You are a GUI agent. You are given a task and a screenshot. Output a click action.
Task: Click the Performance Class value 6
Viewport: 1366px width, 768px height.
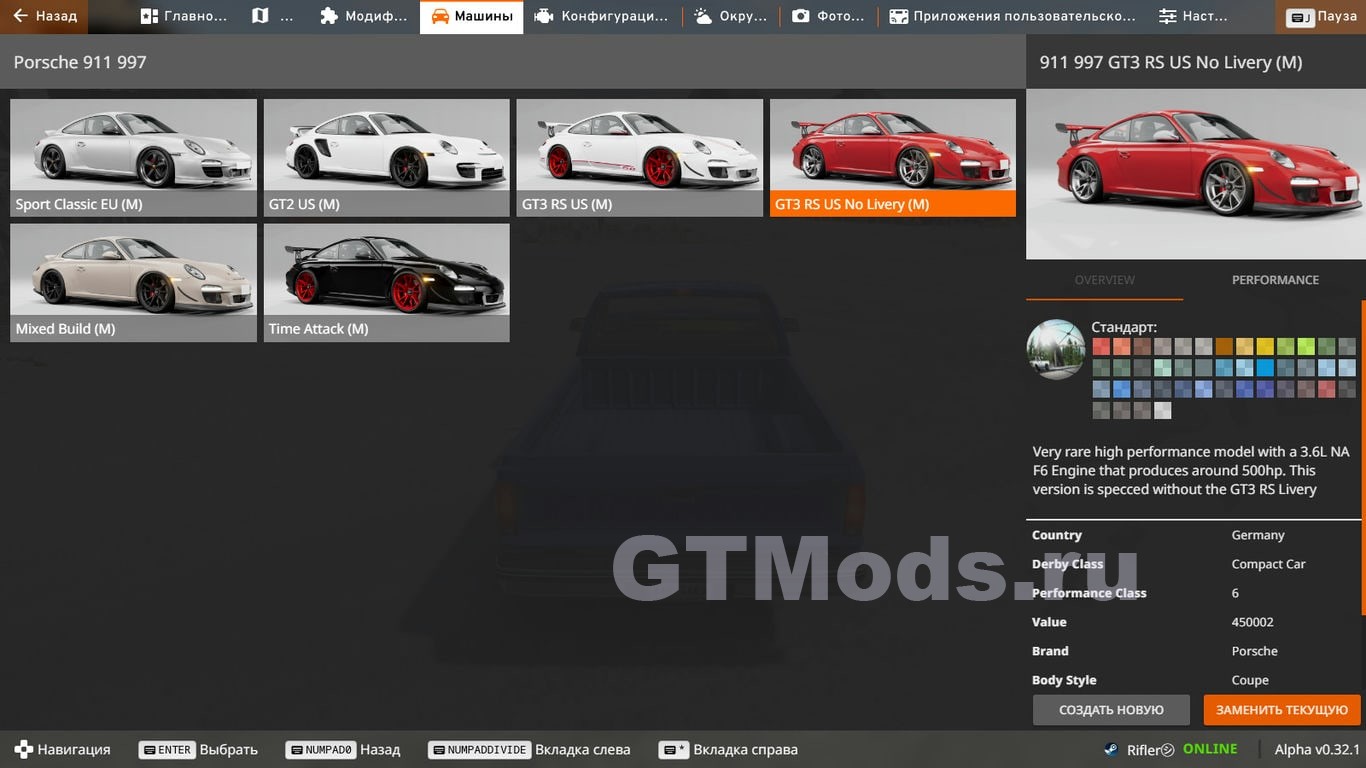tap(1235, 593)
